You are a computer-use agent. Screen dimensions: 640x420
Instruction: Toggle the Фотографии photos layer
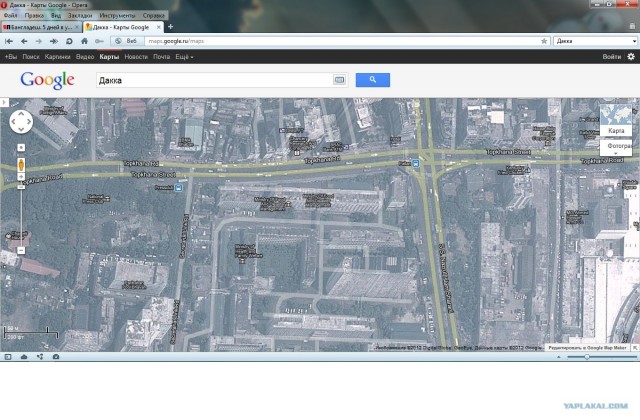[x=617, y=146]
